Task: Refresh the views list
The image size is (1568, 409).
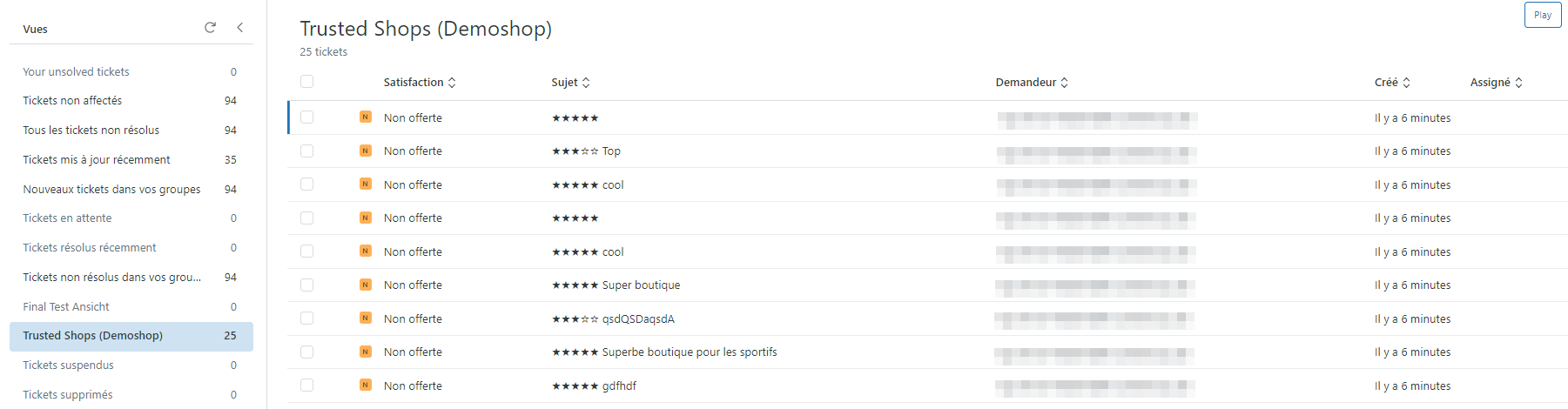Action: click(210, 28)
